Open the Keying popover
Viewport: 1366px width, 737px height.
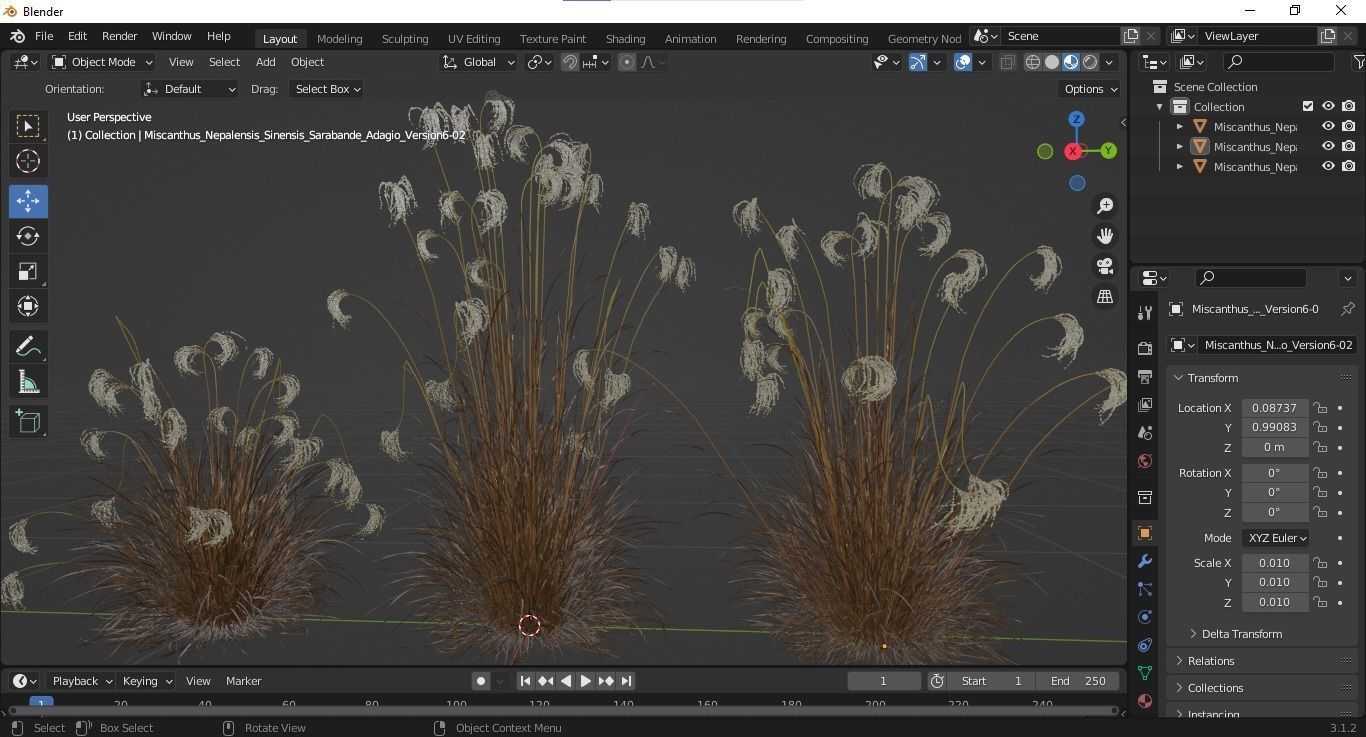click(x=147, y=681)
